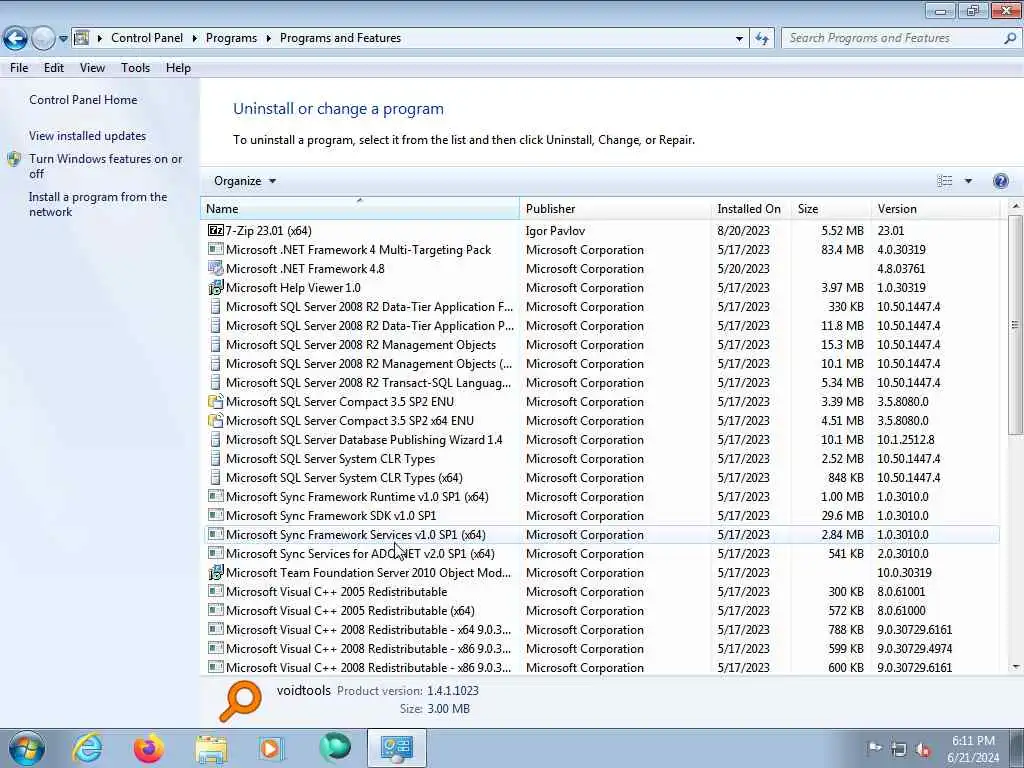Viewport: 1024px width, 768px height.
Task: Click the scroll up arrow of list
Action: tap(1015, 206)
